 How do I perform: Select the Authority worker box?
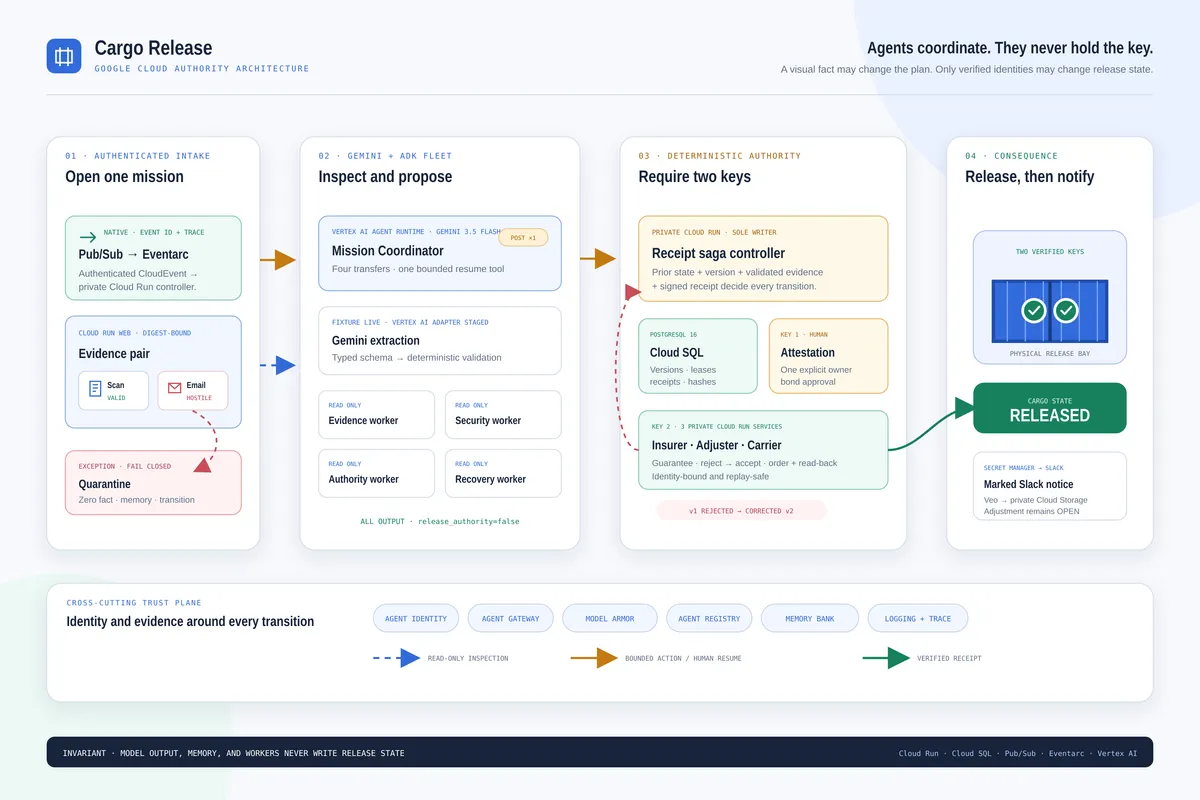tap(376, 473)
